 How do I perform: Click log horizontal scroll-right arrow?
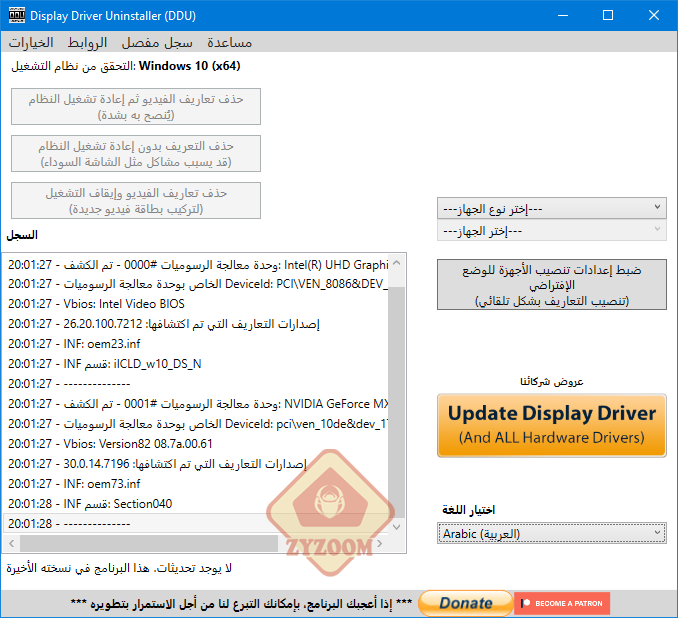pos(379,543)
